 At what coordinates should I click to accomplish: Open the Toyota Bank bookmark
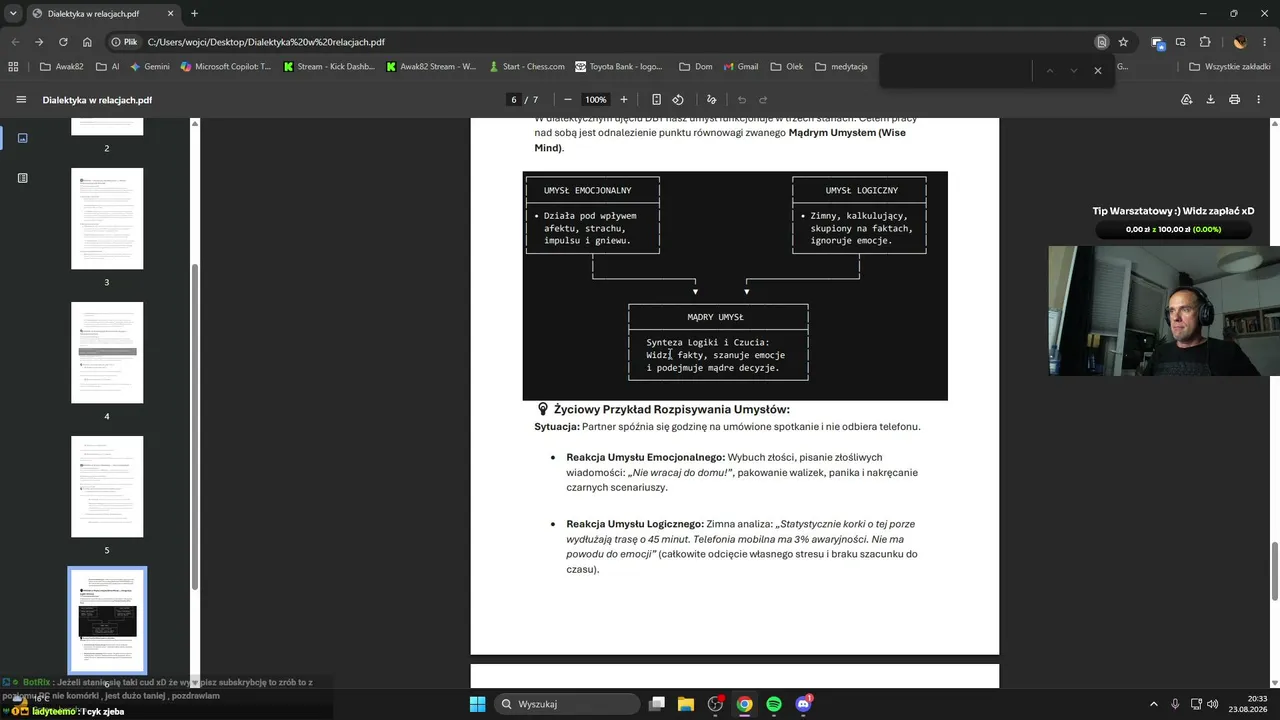click(x=619, y=67)
